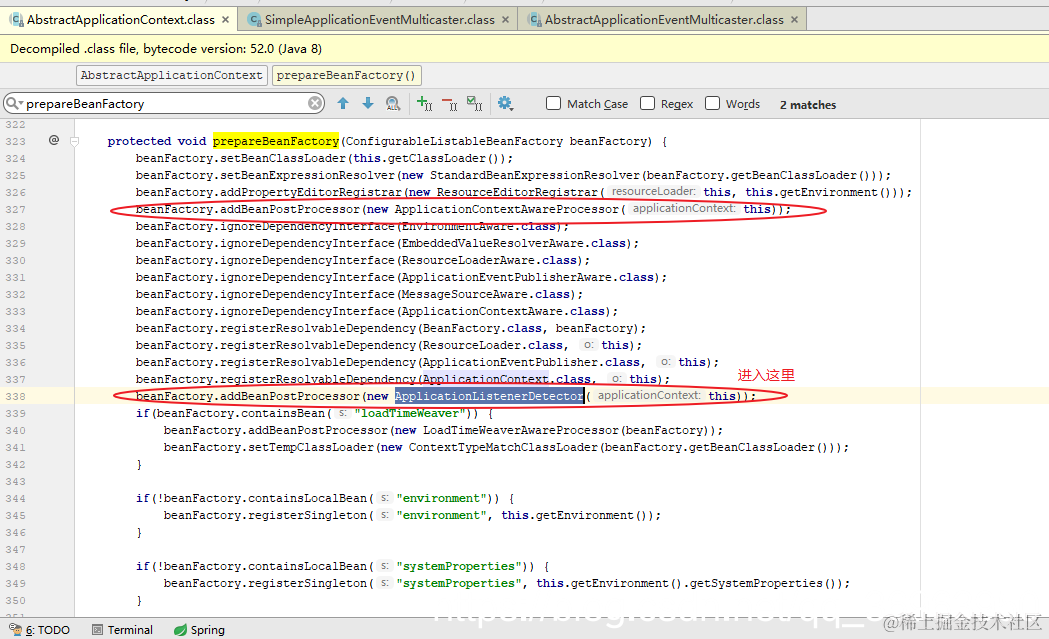
Task: Click ApplicationEventPublisher.class on line 336
Action: coord(531,363)
